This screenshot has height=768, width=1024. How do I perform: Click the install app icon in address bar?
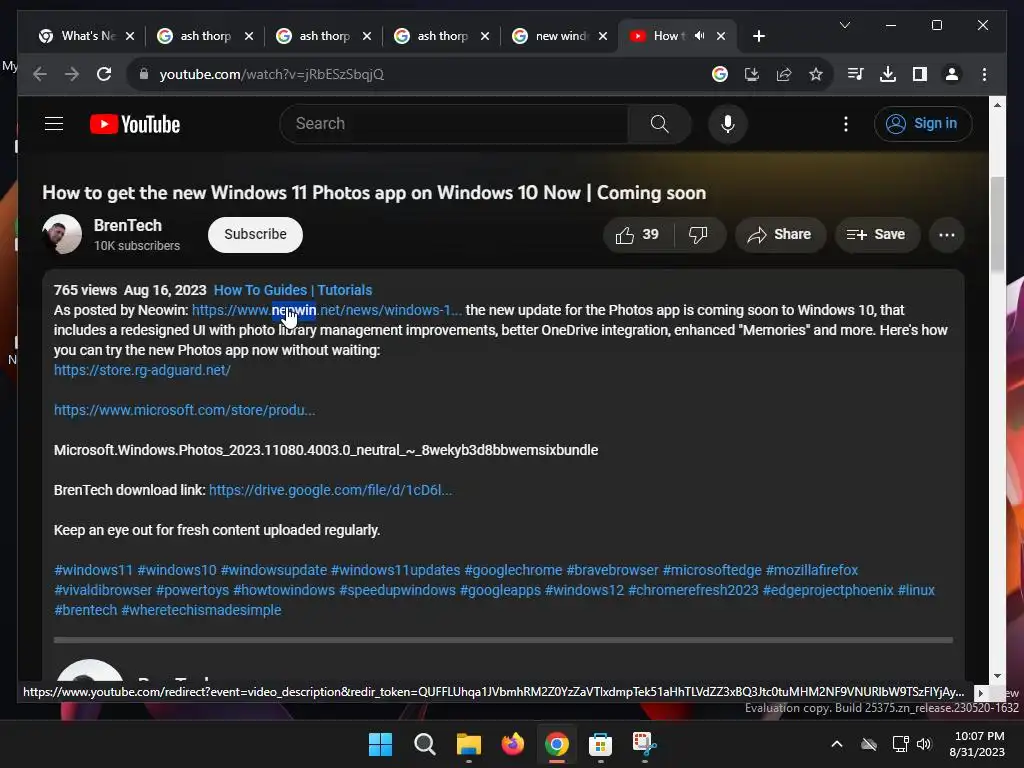click(x=752, y=74)
